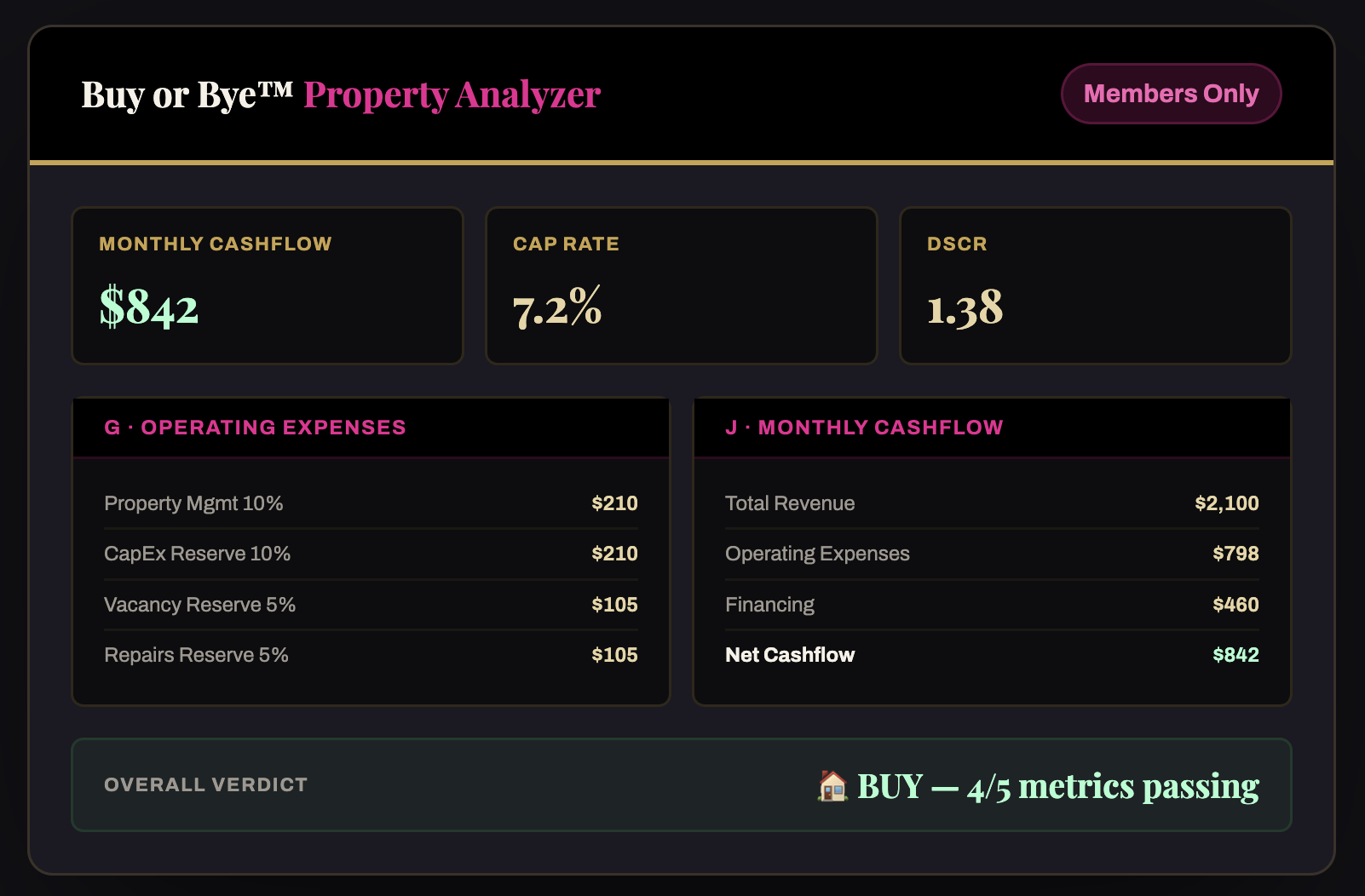Viewport: 1365px width, 896px height.
Task: Click the house emoji in the verdict
Action: (832, 785)
